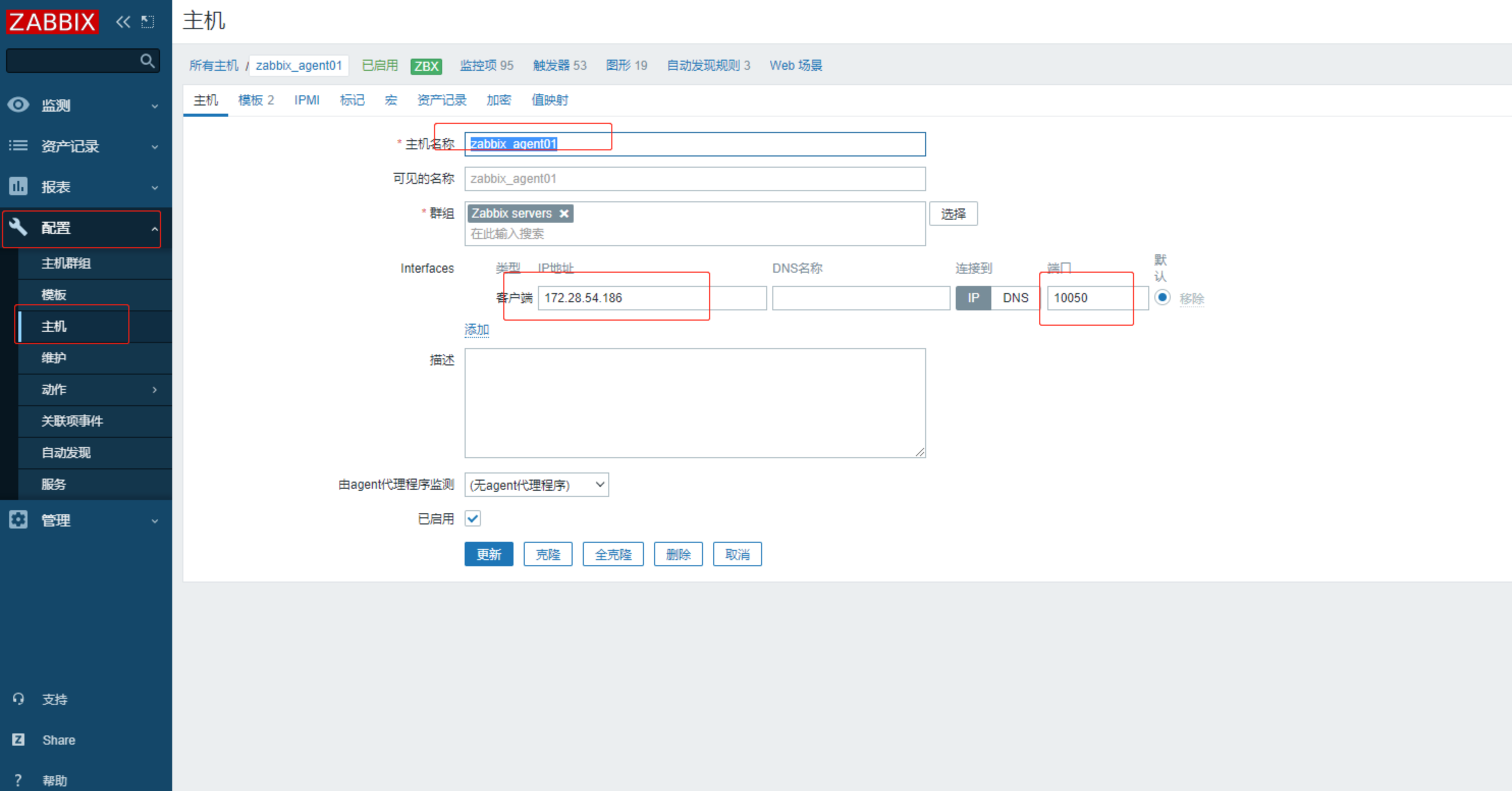Toggle the 已启用 enabled checkbox

(473, 518)
